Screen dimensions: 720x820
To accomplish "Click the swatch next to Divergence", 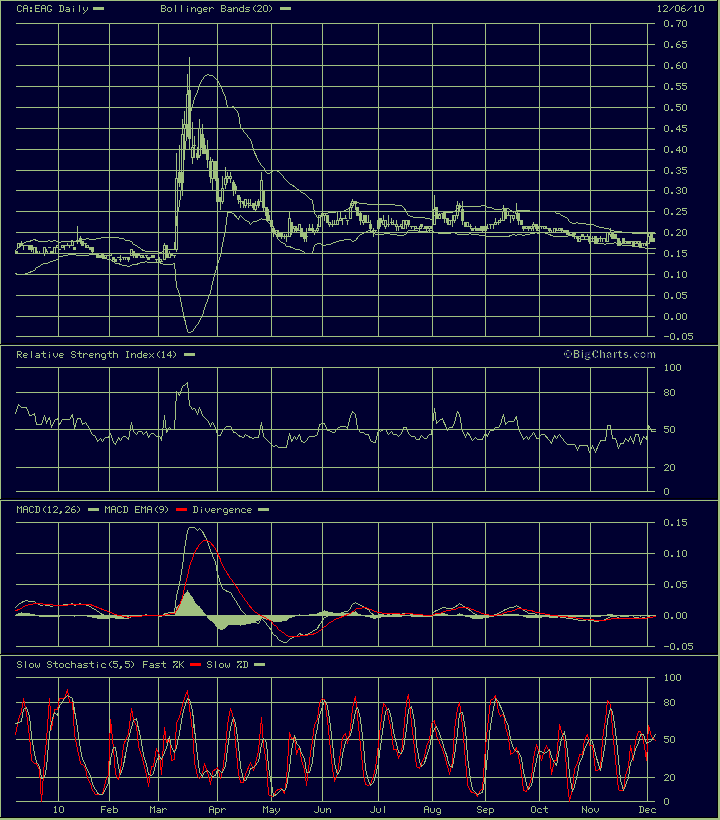I will 264,510.
